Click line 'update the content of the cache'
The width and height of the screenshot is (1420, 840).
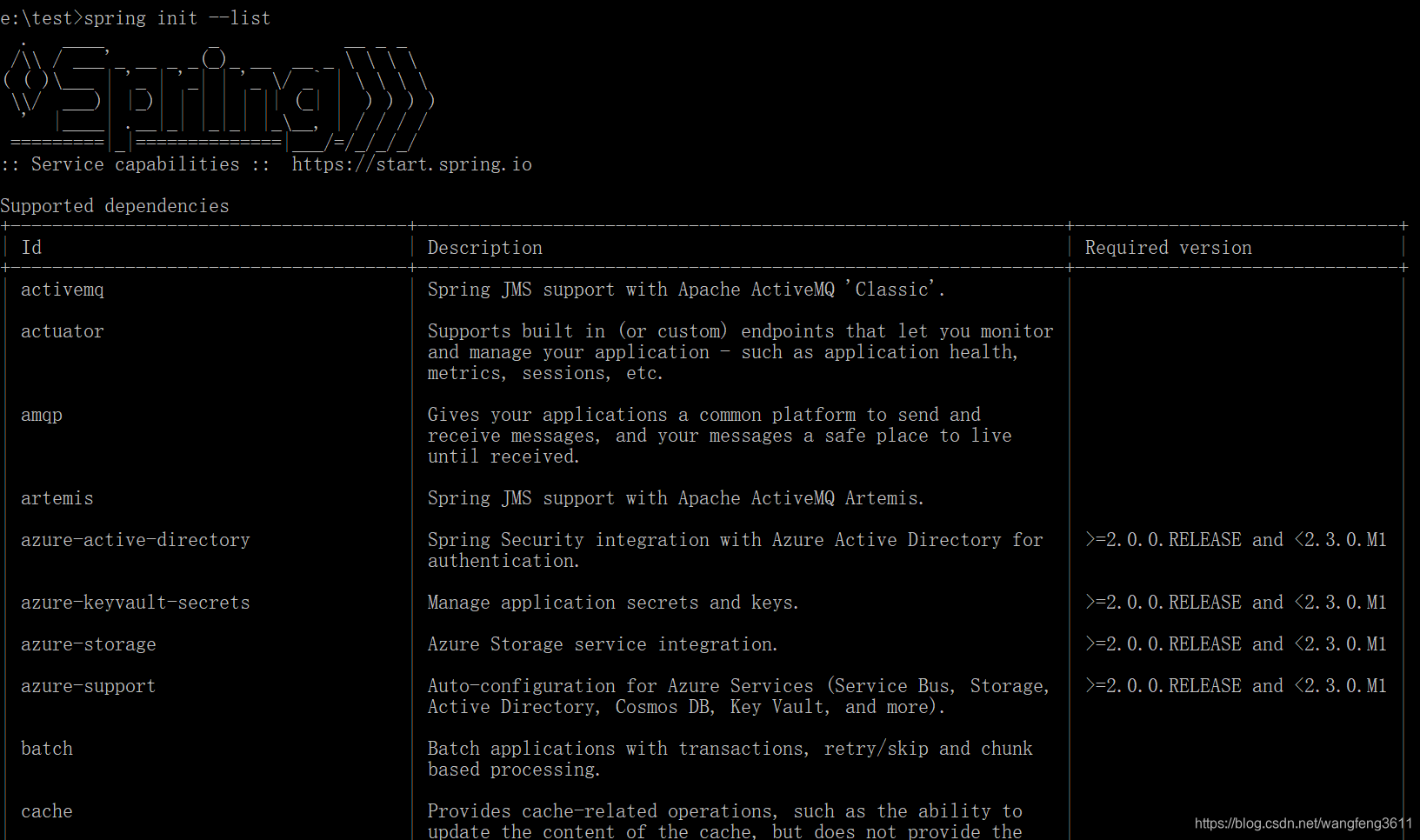pyautogui.click(x=725, y=831)
